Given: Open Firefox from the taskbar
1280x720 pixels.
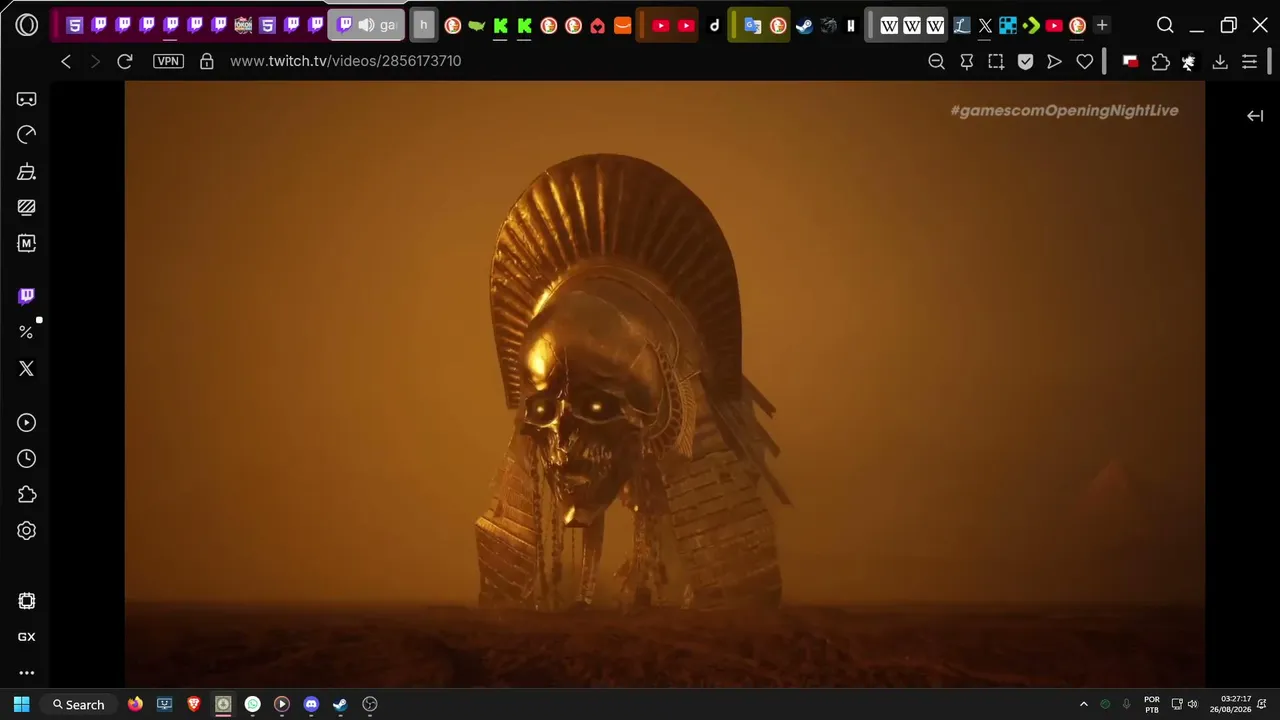Looking at the screenshot, I should (135, 704).
